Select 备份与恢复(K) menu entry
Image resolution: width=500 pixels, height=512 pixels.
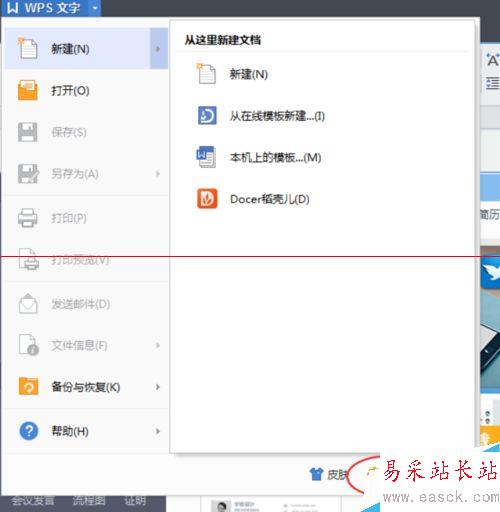click(x=86, y=387)
